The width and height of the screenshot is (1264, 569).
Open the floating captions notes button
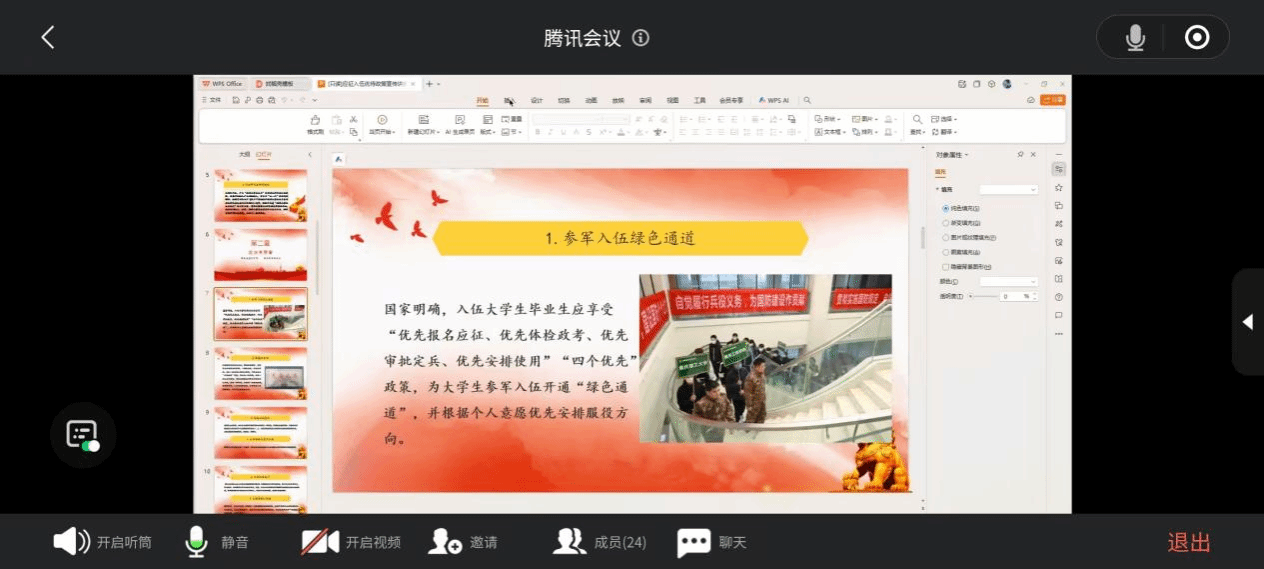(x=83, y=435)
